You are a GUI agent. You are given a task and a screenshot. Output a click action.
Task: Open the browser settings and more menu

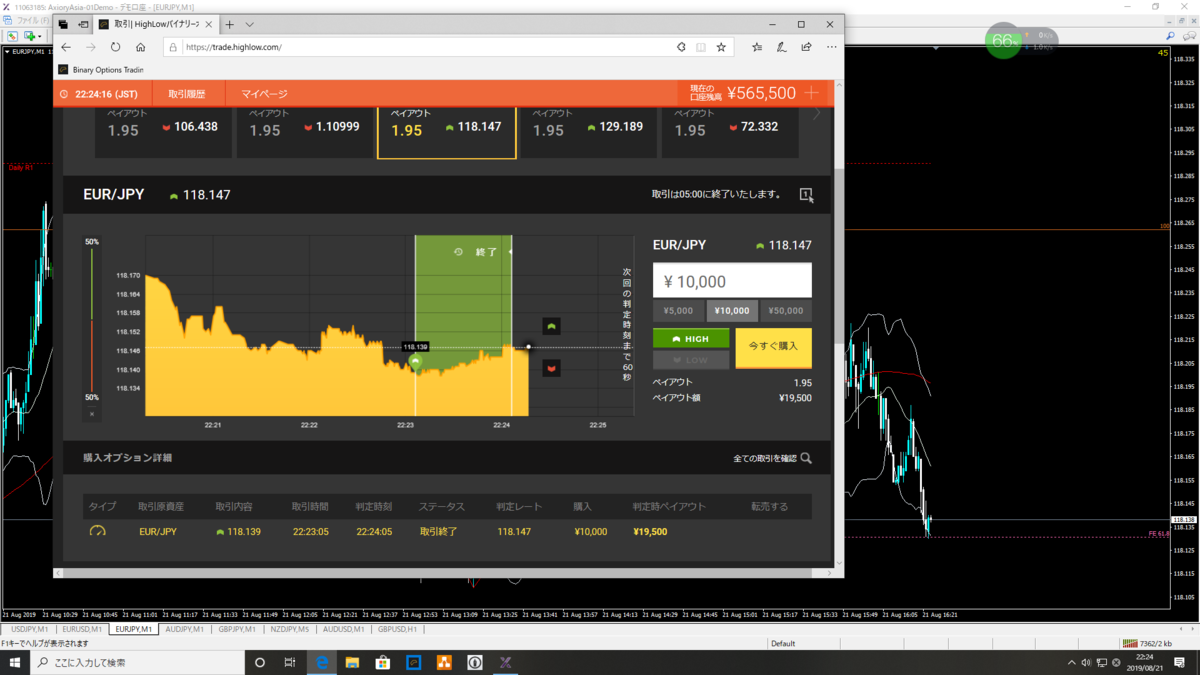(x=831, y=47)
